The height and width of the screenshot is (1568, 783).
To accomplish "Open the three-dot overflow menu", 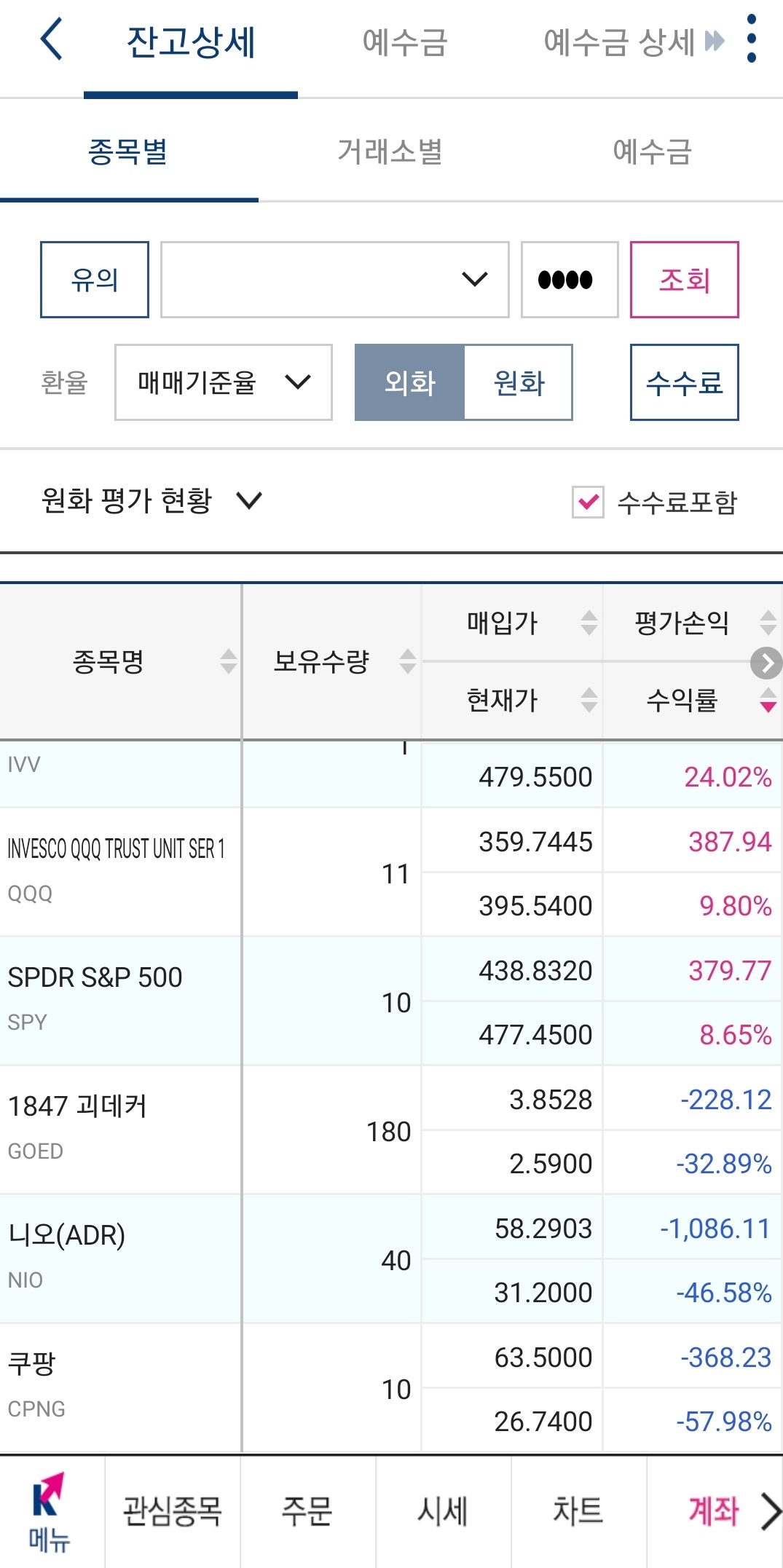I will point(752,39).
